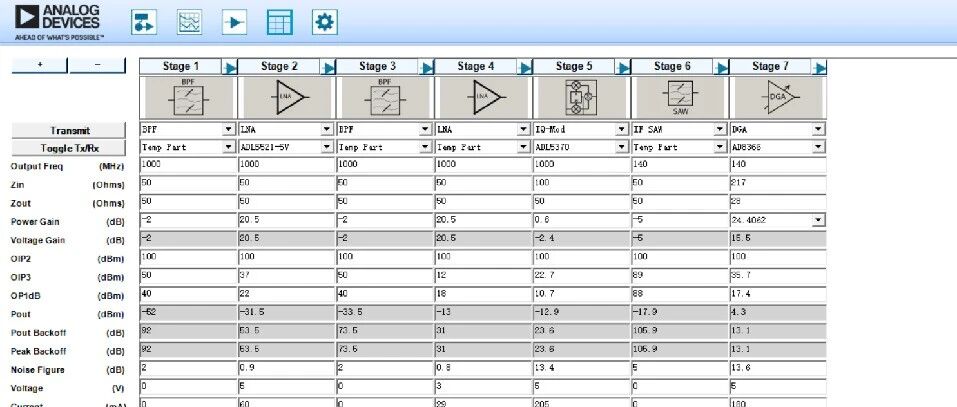Click Stage 4 Voltage field 3
This screenshot has width=957, height=407.
tap(483, 387)
